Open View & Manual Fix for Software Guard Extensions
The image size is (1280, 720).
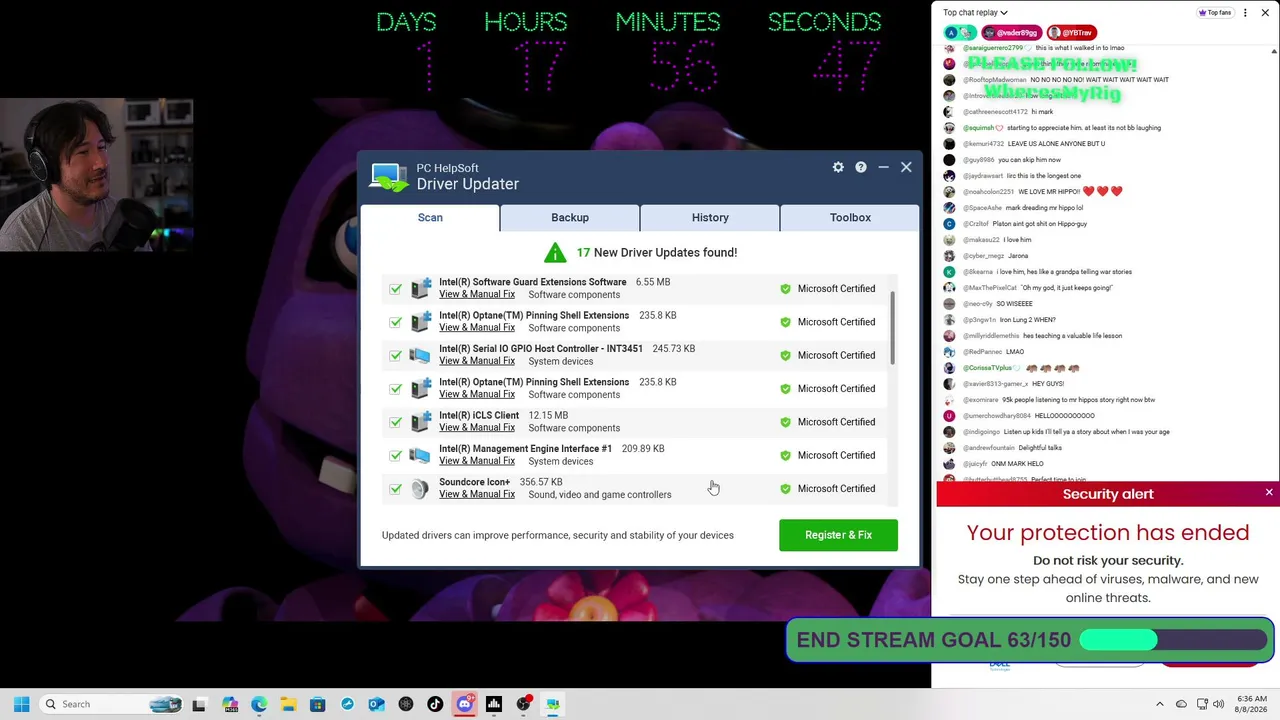477,294
